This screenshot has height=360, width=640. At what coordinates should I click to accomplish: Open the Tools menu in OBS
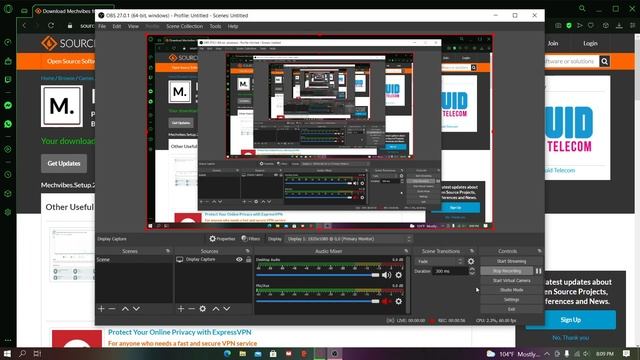coord(215,26)
